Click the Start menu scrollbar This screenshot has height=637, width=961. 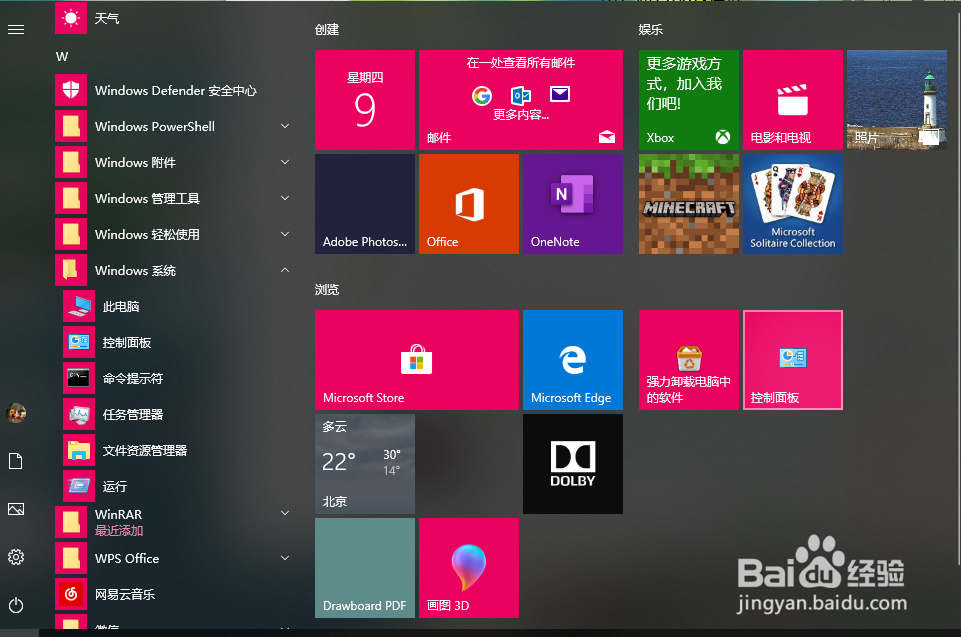click(959, 288)
